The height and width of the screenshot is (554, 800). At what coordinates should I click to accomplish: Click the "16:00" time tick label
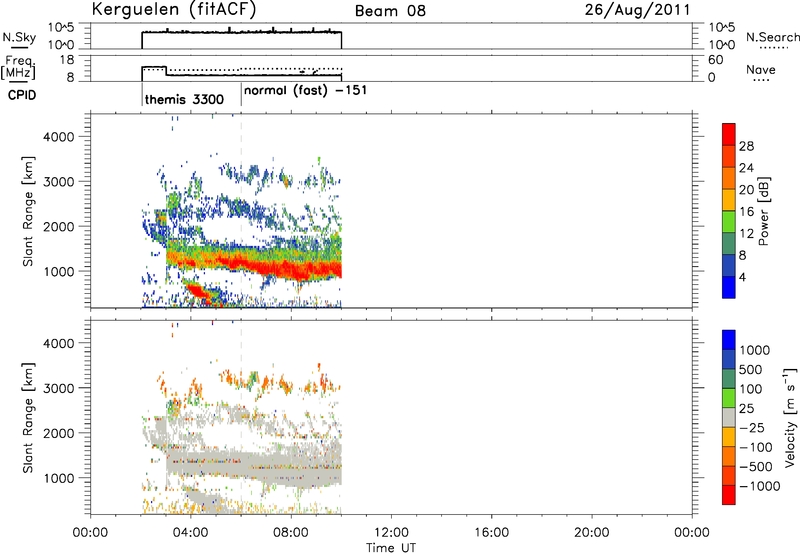[491, 533]
